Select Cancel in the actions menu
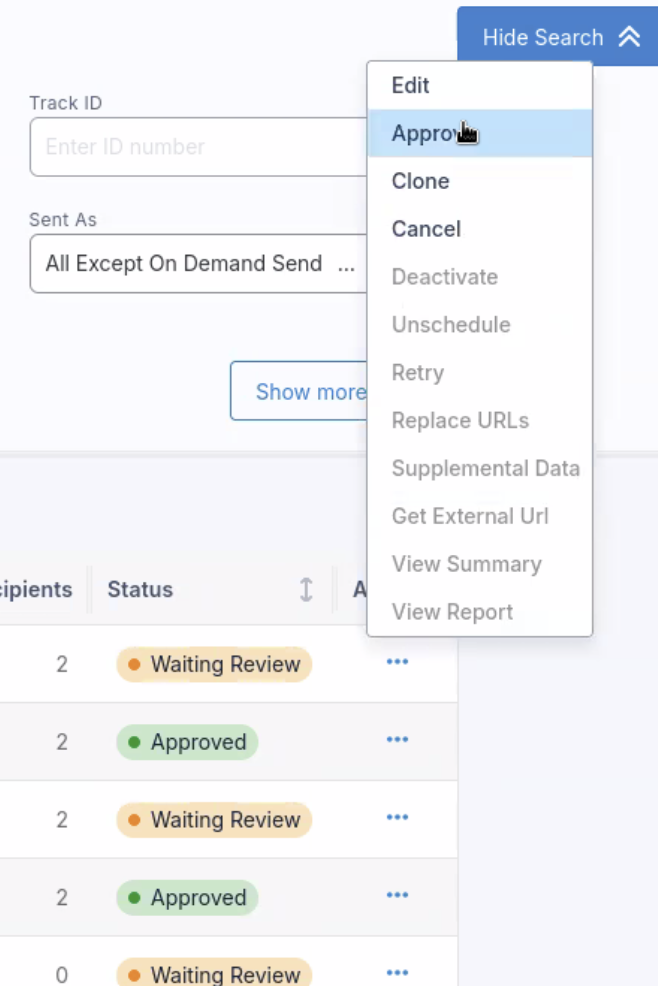 [x=426, y=230]
